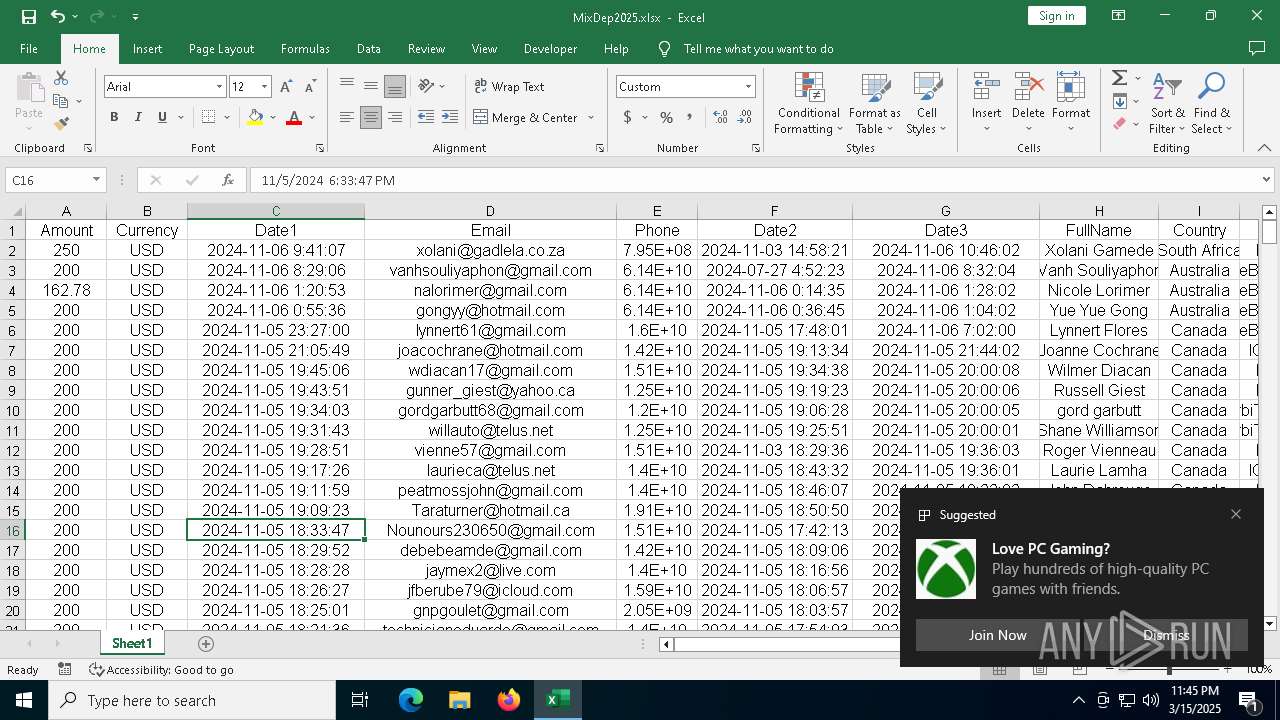Open Cell Styles gallery
The height and width of the screenshot is (720, 1280).
point(927,103)
